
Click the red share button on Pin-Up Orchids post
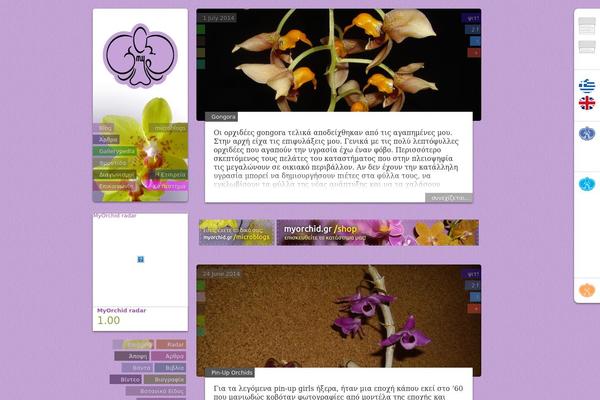[474, 308]
